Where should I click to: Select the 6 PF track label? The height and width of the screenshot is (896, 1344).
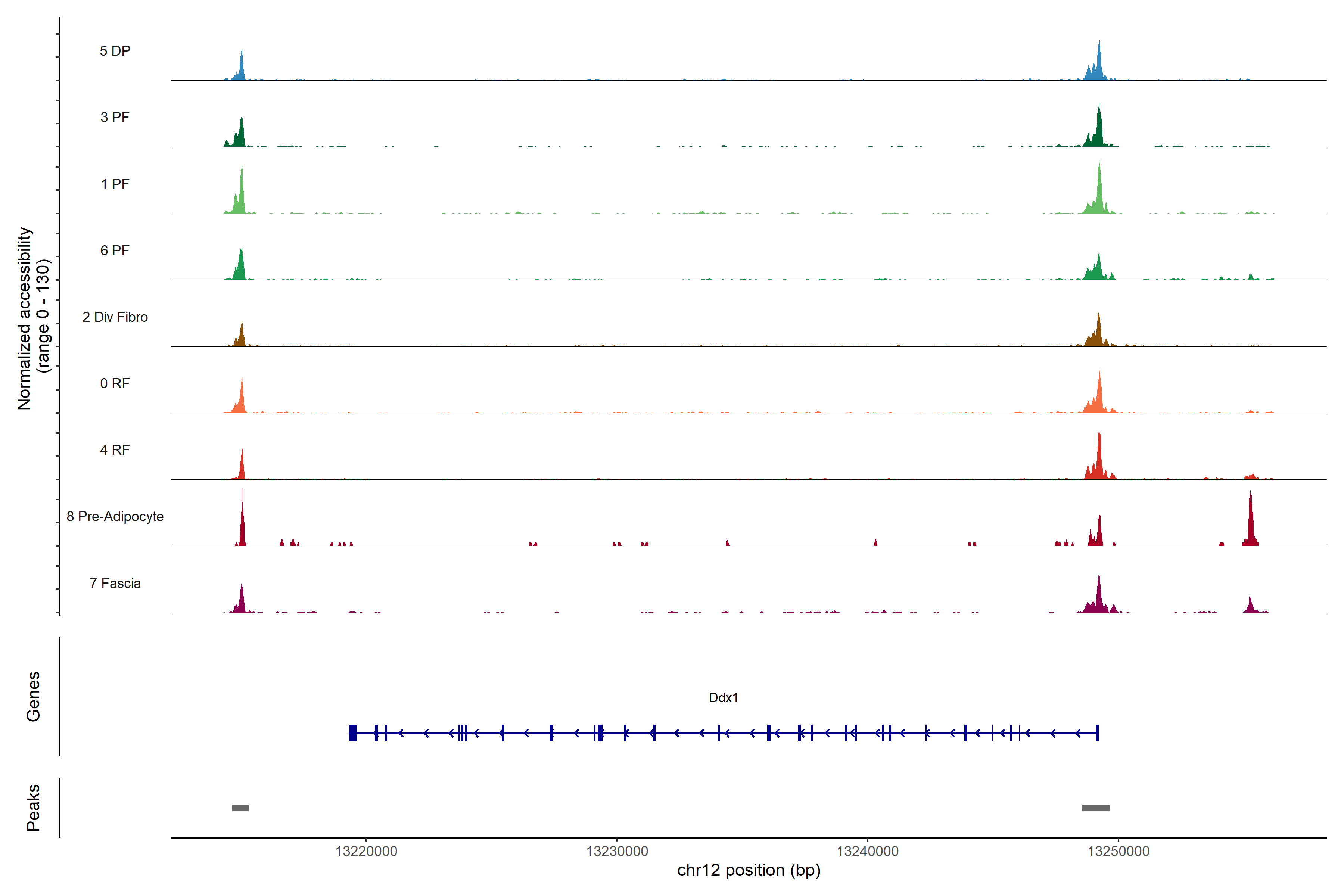click(115, 250)
